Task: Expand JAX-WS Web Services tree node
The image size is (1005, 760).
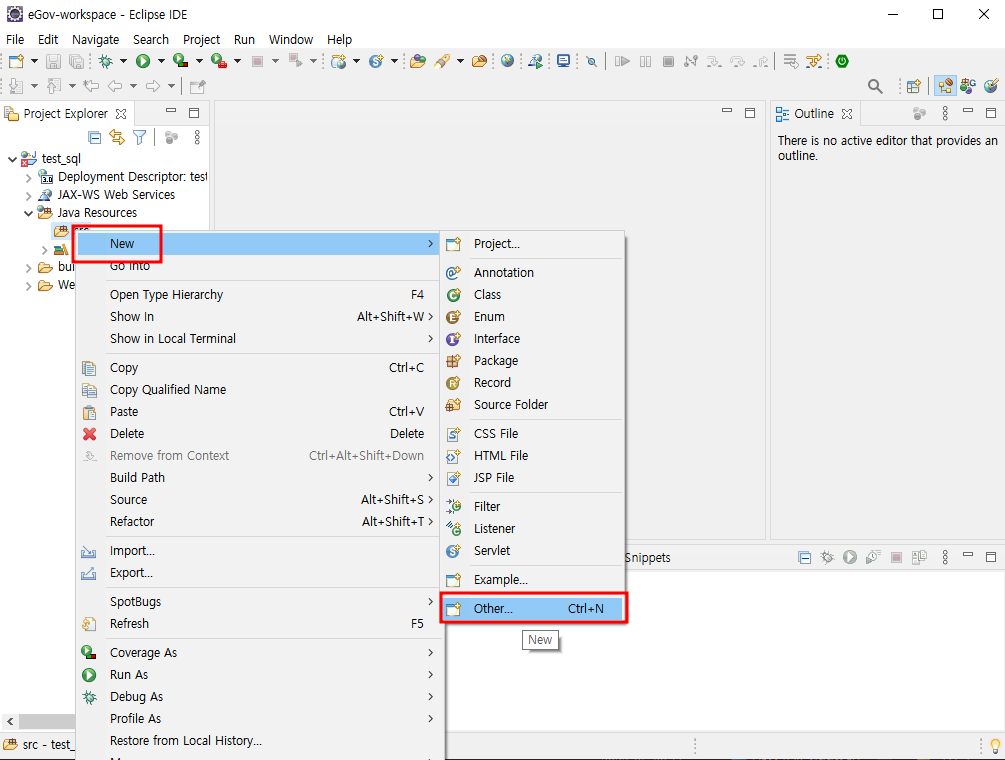Action: click(28, 195)
